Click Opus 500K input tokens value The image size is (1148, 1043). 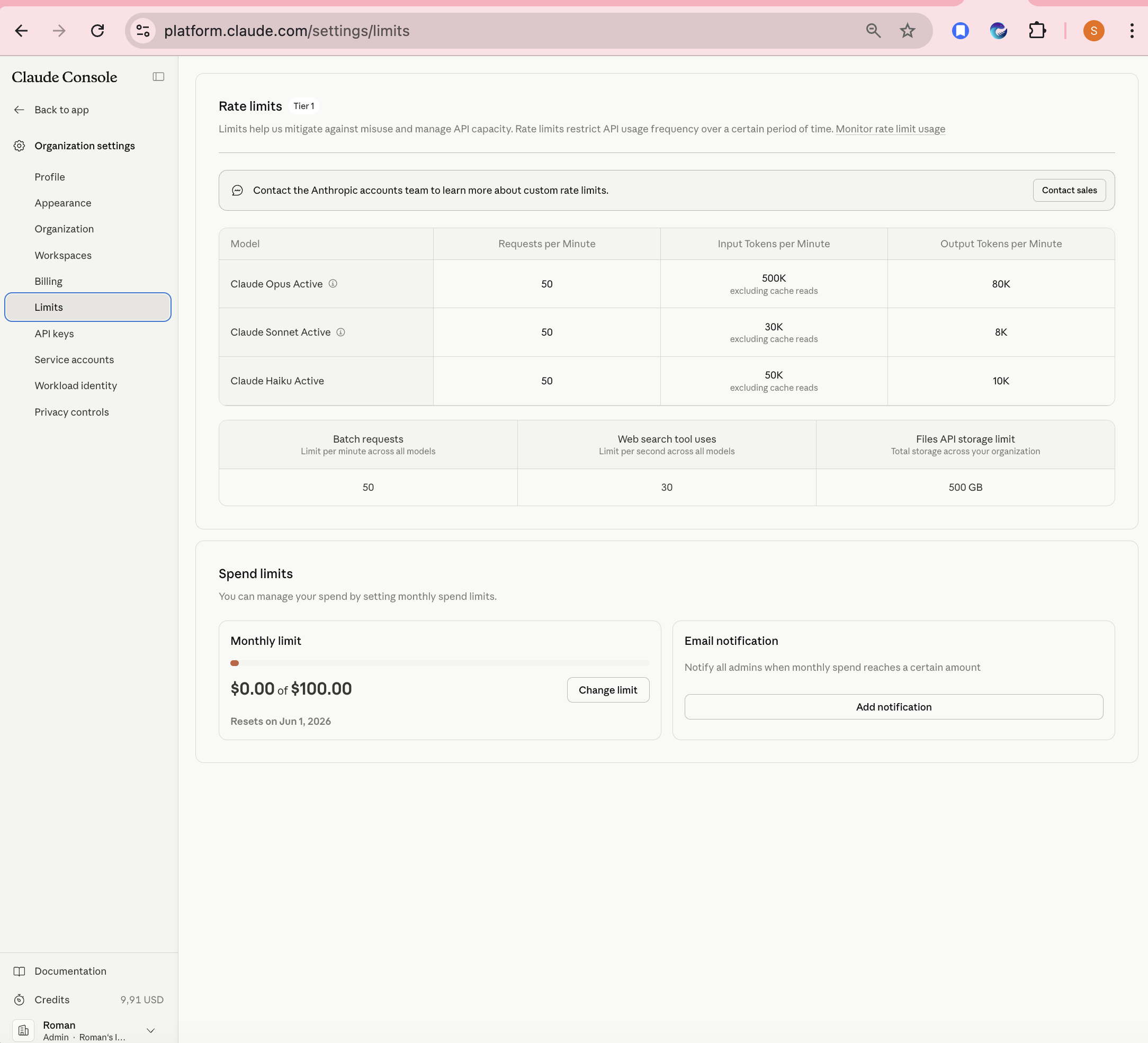tap(773, 278)
